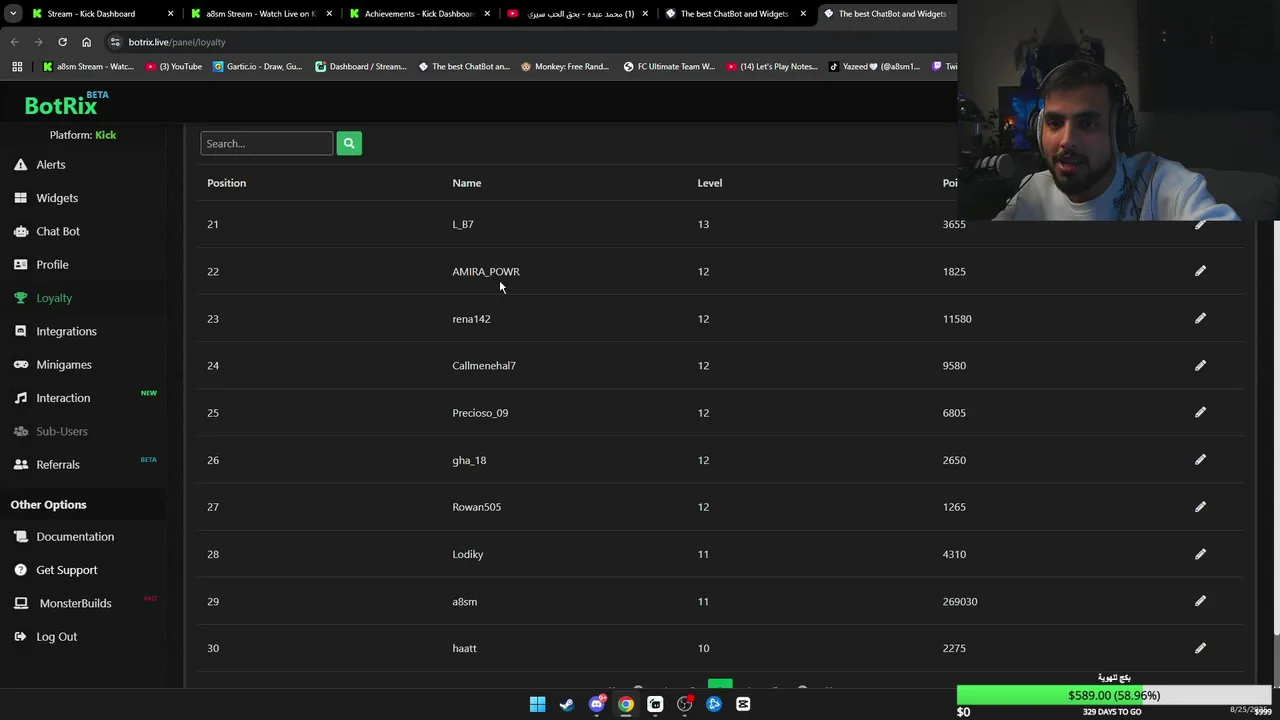Edit Callmenehal7's row via pencil icon
1280x720 pixels.
click(x=1200, y=365)
